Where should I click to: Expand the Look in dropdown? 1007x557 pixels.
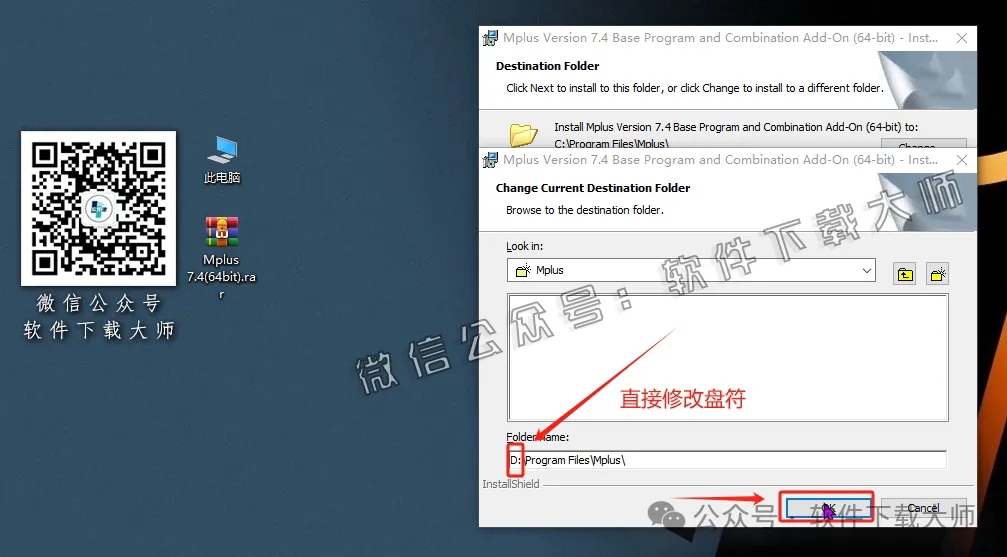(866, 270)
